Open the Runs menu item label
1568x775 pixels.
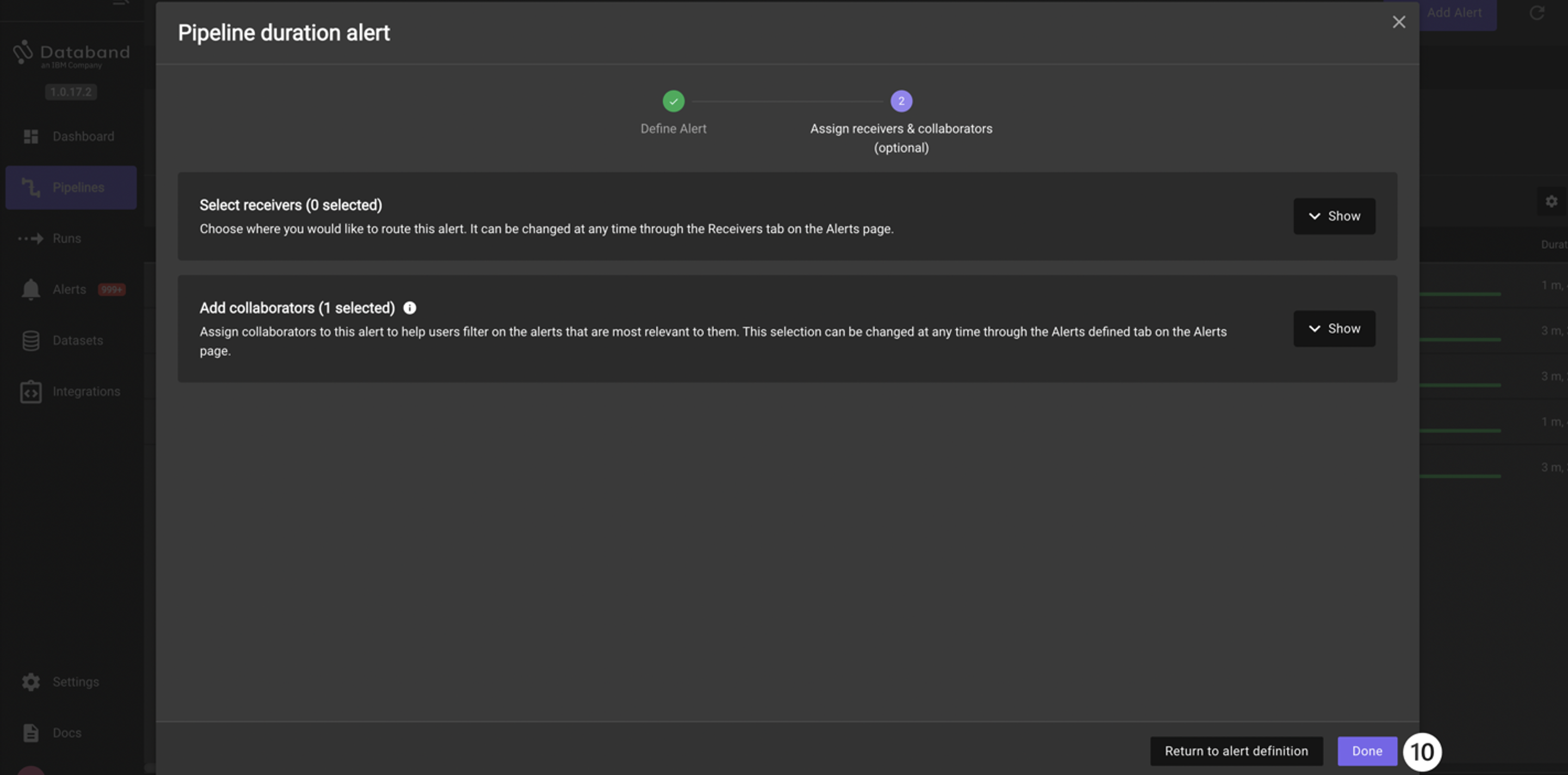(67, 238)
